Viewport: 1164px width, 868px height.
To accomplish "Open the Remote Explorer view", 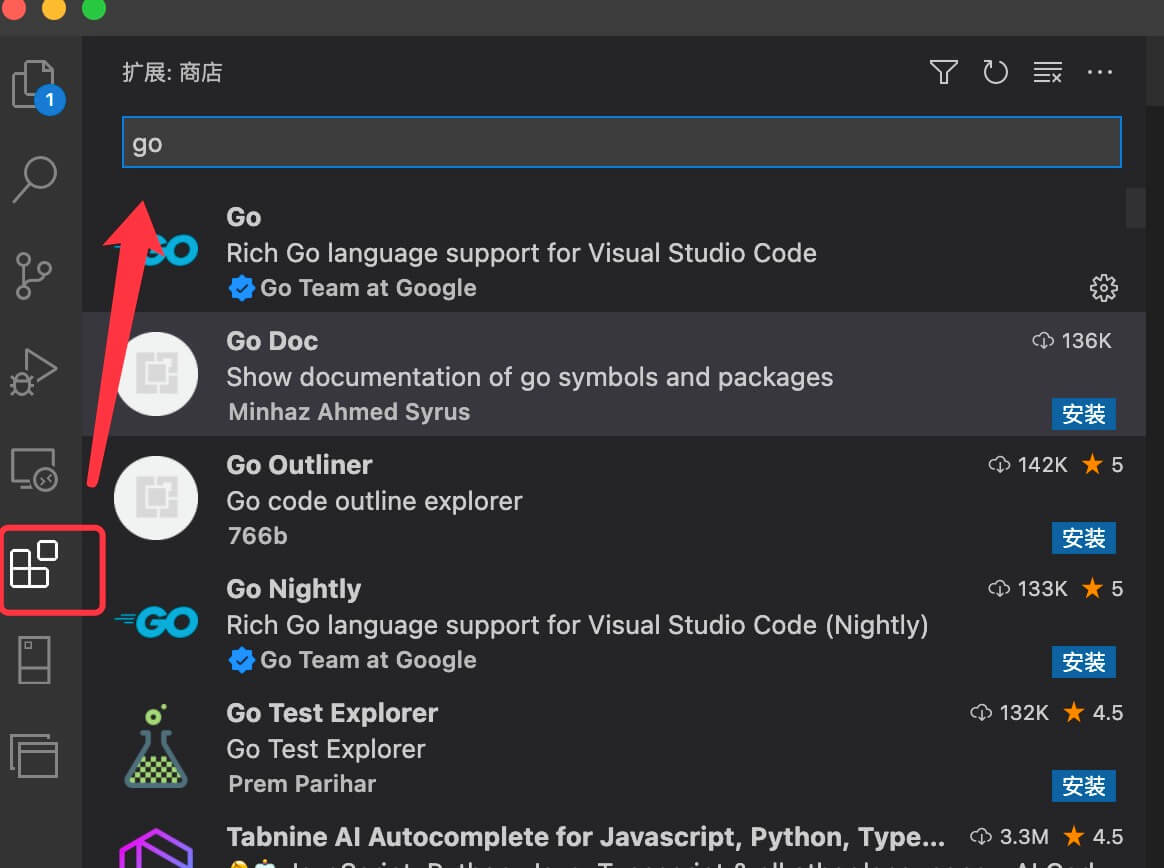I will click(x=36, y=468).
